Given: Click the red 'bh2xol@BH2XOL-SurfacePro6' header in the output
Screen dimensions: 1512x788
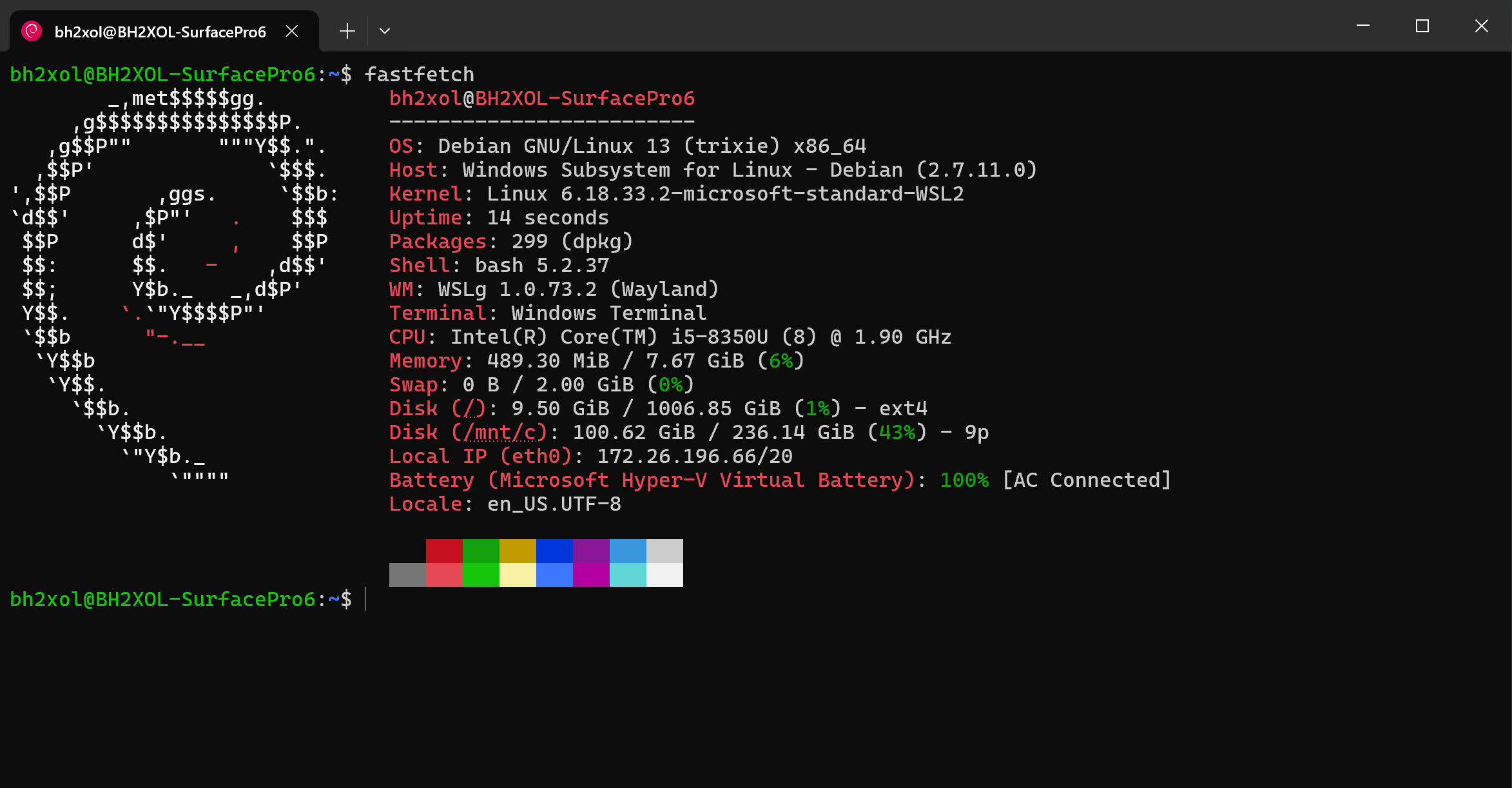Looking at the screenshot, I should click(x=542, y=98).
